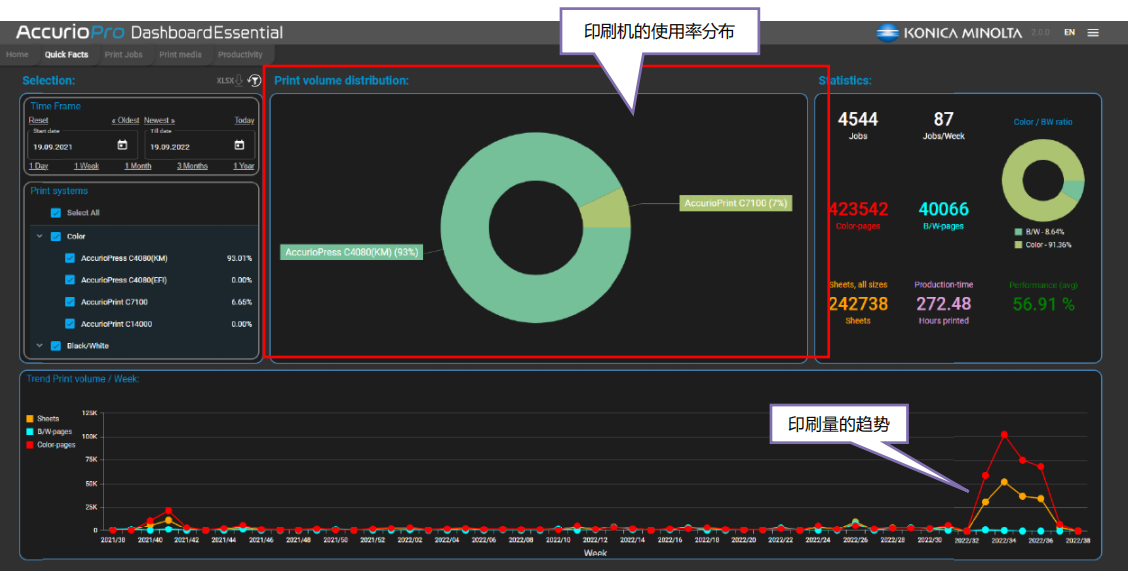Toggle the AccurioPrint C7100 checkbox
Image resolution: width=1128 pixels, height=571 pixels.
point(70,302)
